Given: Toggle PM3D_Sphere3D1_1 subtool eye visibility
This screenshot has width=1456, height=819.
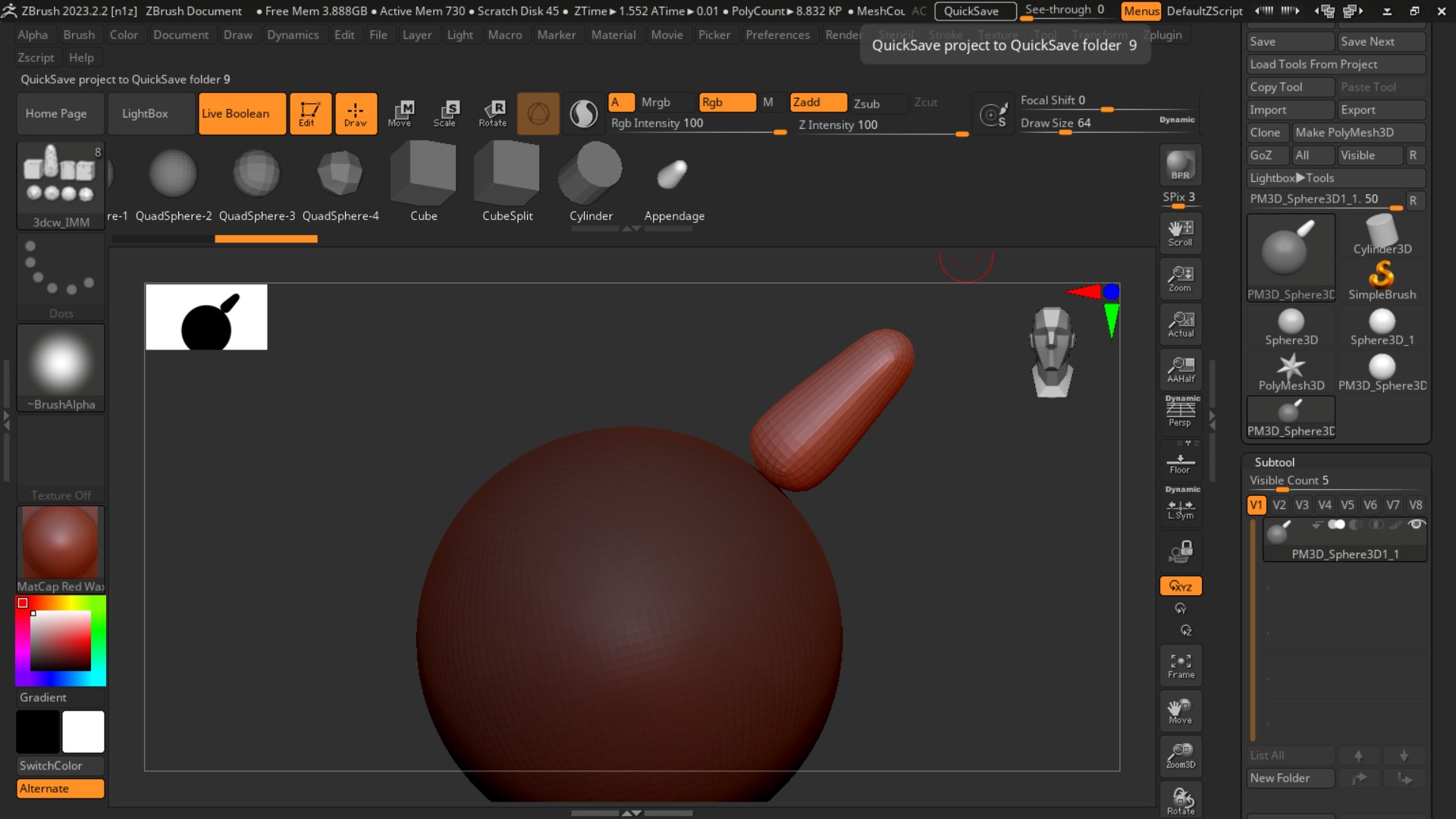Looking at the screenshot, I should coord(1416,525).
